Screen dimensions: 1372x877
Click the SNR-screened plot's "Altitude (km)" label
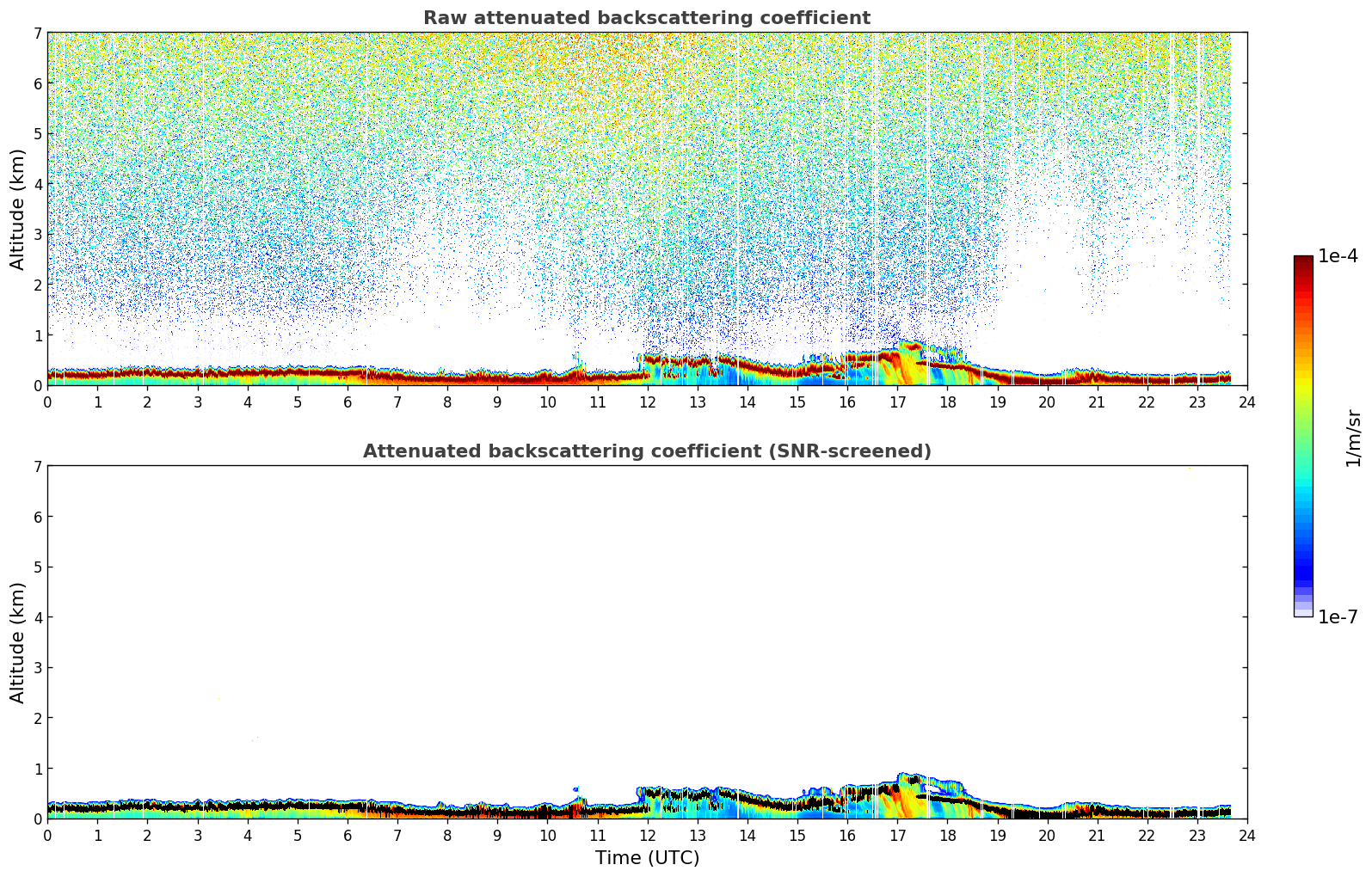(18, 642)
